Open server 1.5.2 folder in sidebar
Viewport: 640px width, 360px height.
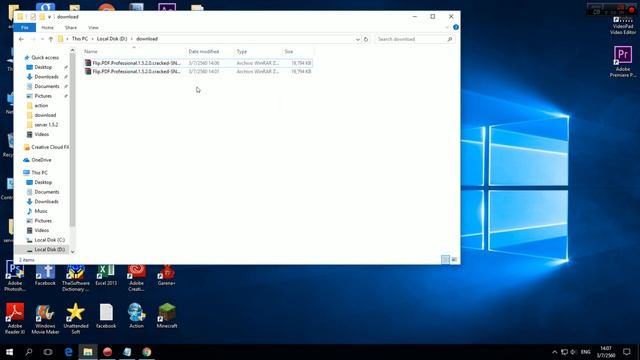pyautogui.click(x=46, y=125)
